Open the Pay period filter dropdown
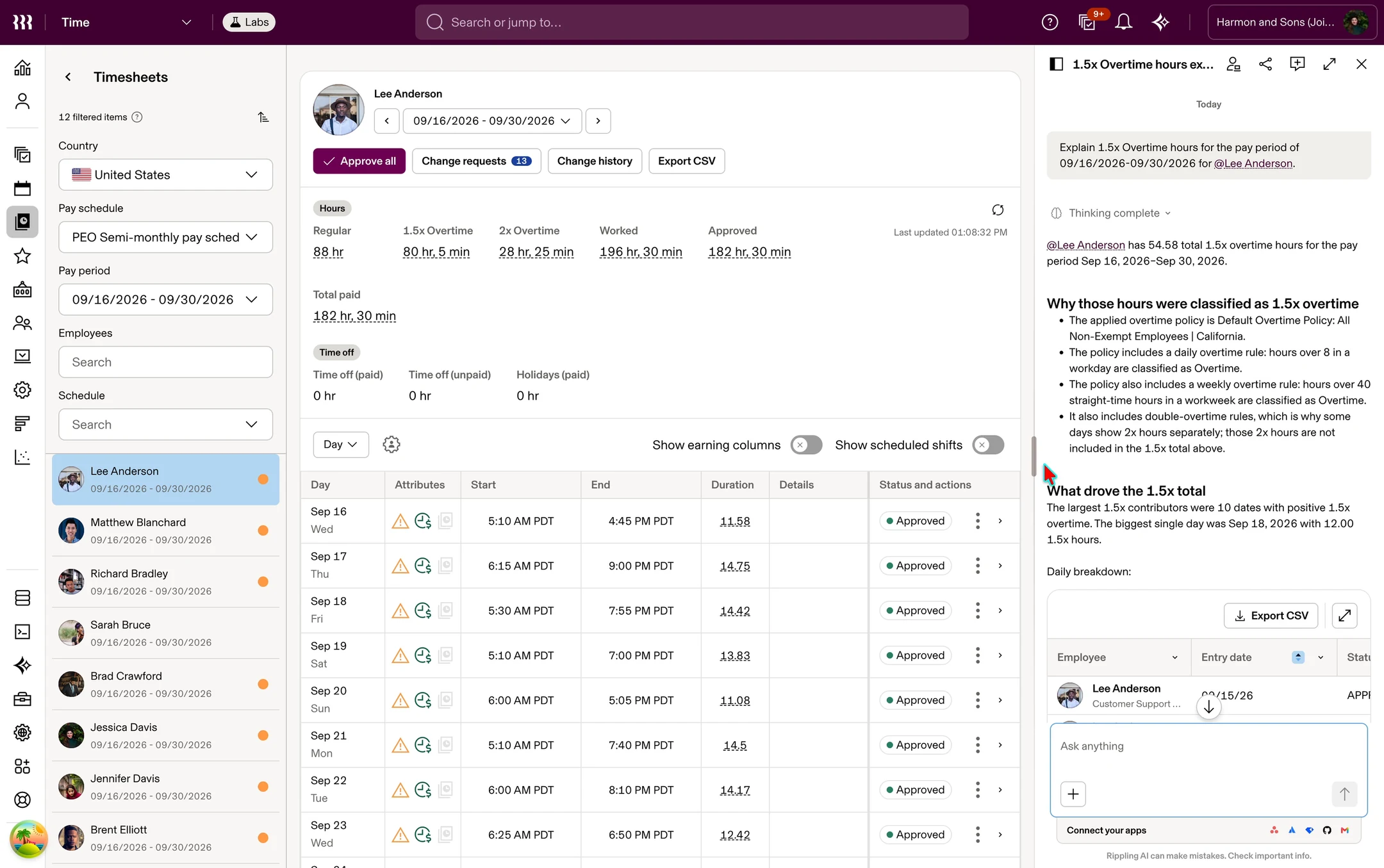 pos(165,300)
